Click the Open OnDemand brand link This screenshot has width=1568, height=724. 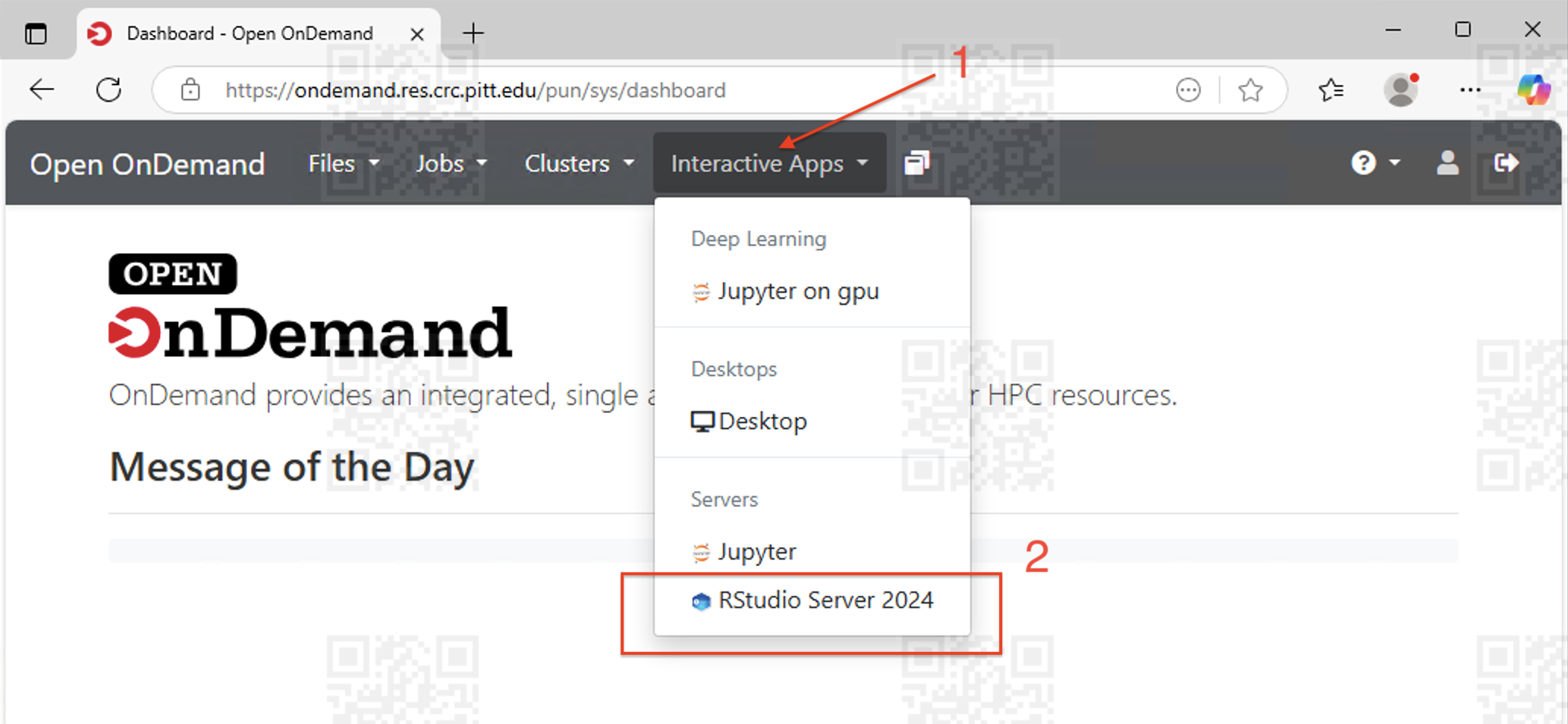tap(147, 164)
